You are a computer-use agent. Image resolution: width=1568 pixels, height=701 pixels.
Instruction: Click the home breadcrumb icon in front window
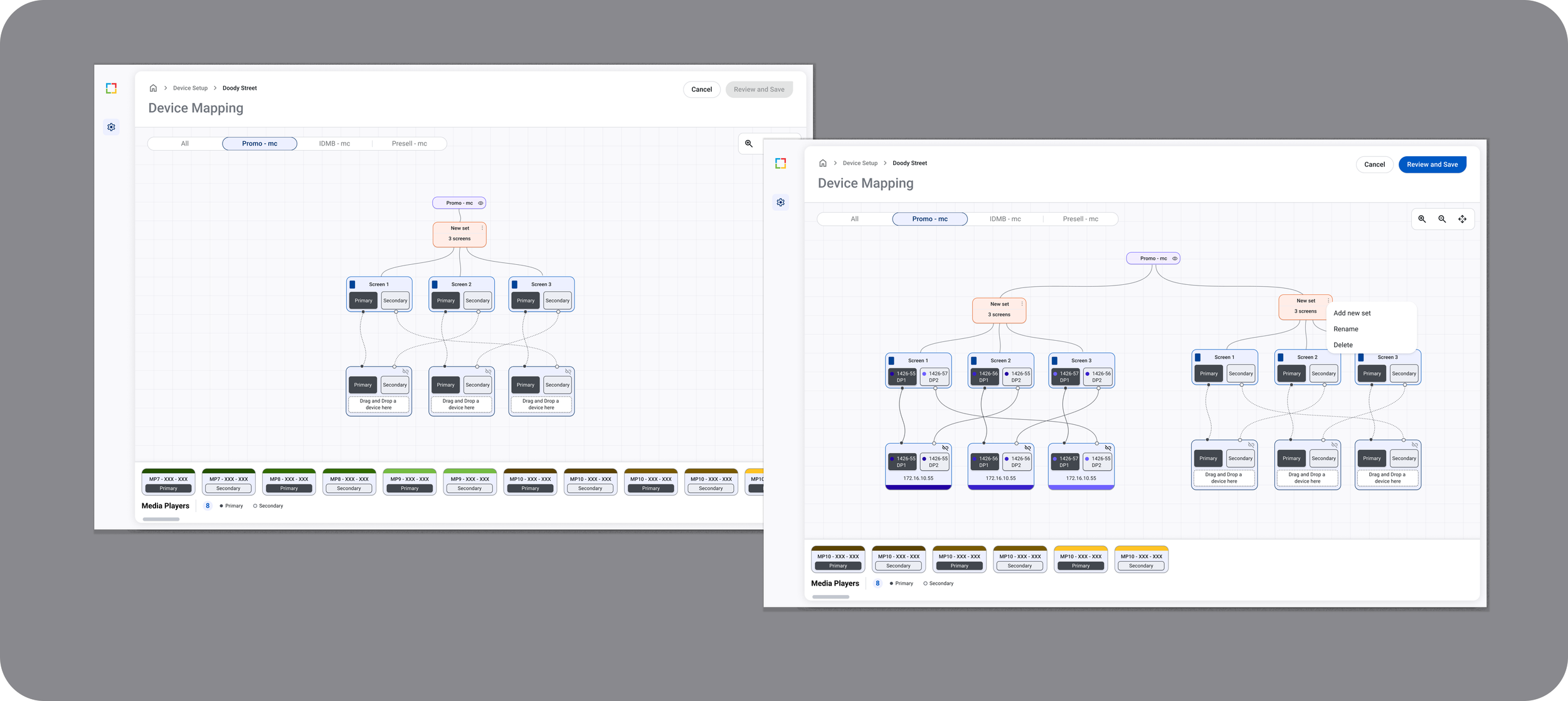point(823,163)
